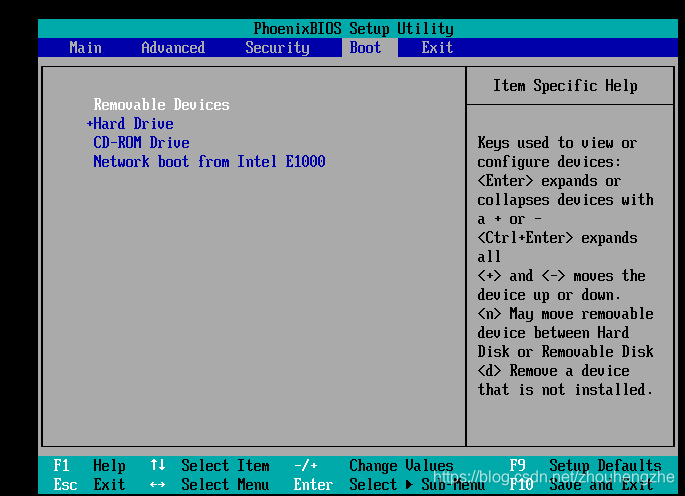Click 'Keys used to view or' help line
The height and width of the screenshot is (496, 685).
(557, 143)
